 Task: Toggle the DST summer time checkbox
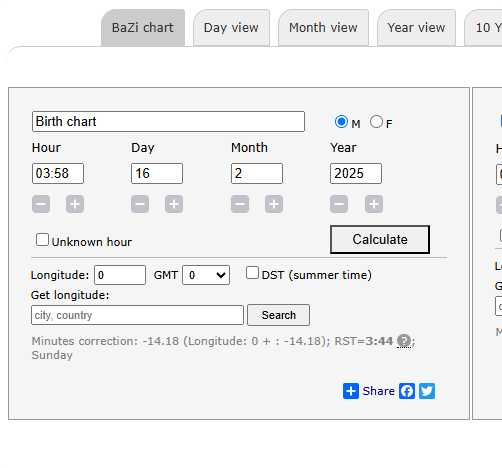pos(252,273)
